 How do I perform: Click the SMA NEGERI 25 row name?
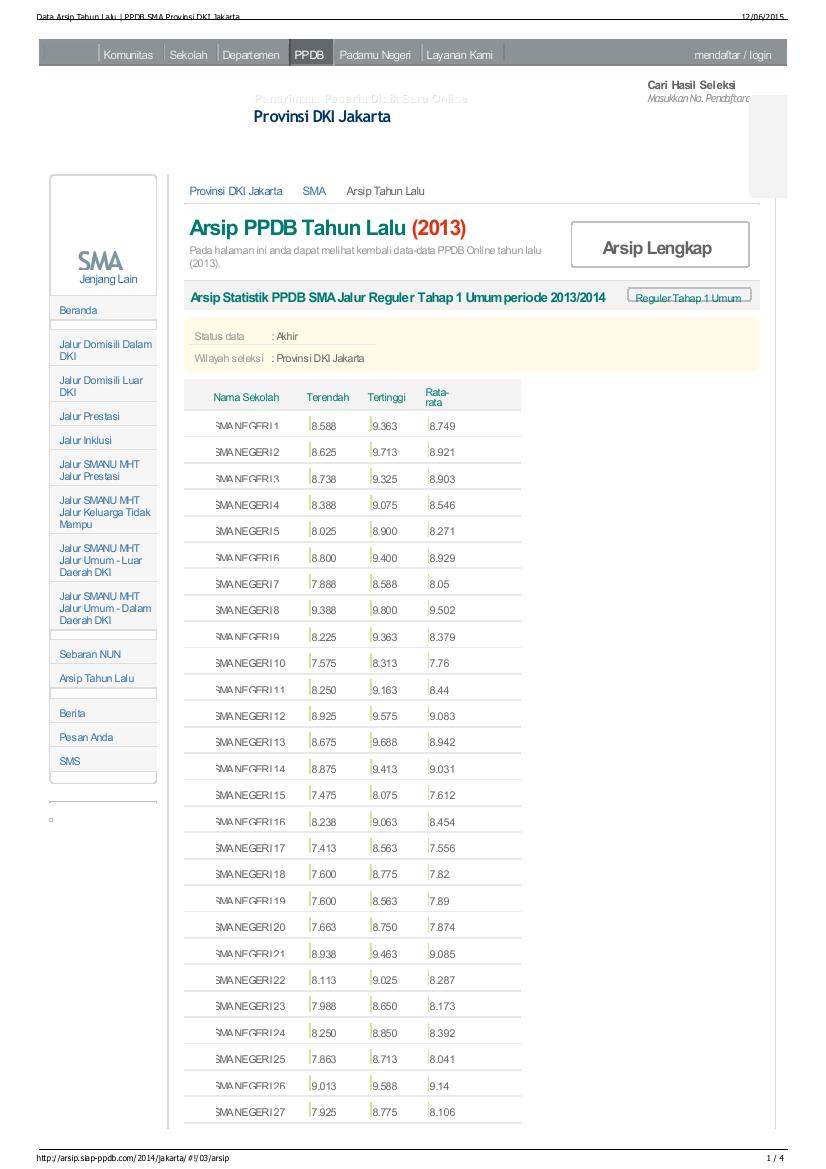click(250, 1059)
